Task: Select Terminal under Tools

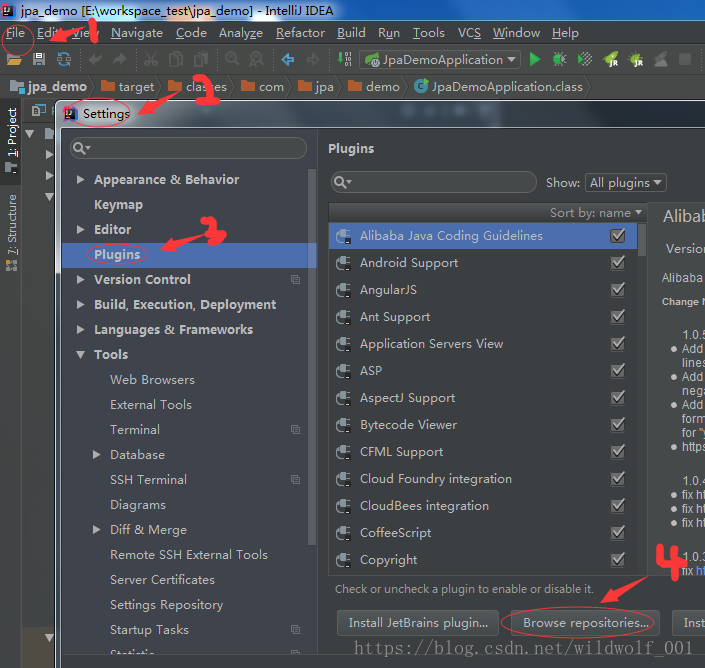Action: coord(135,429)
